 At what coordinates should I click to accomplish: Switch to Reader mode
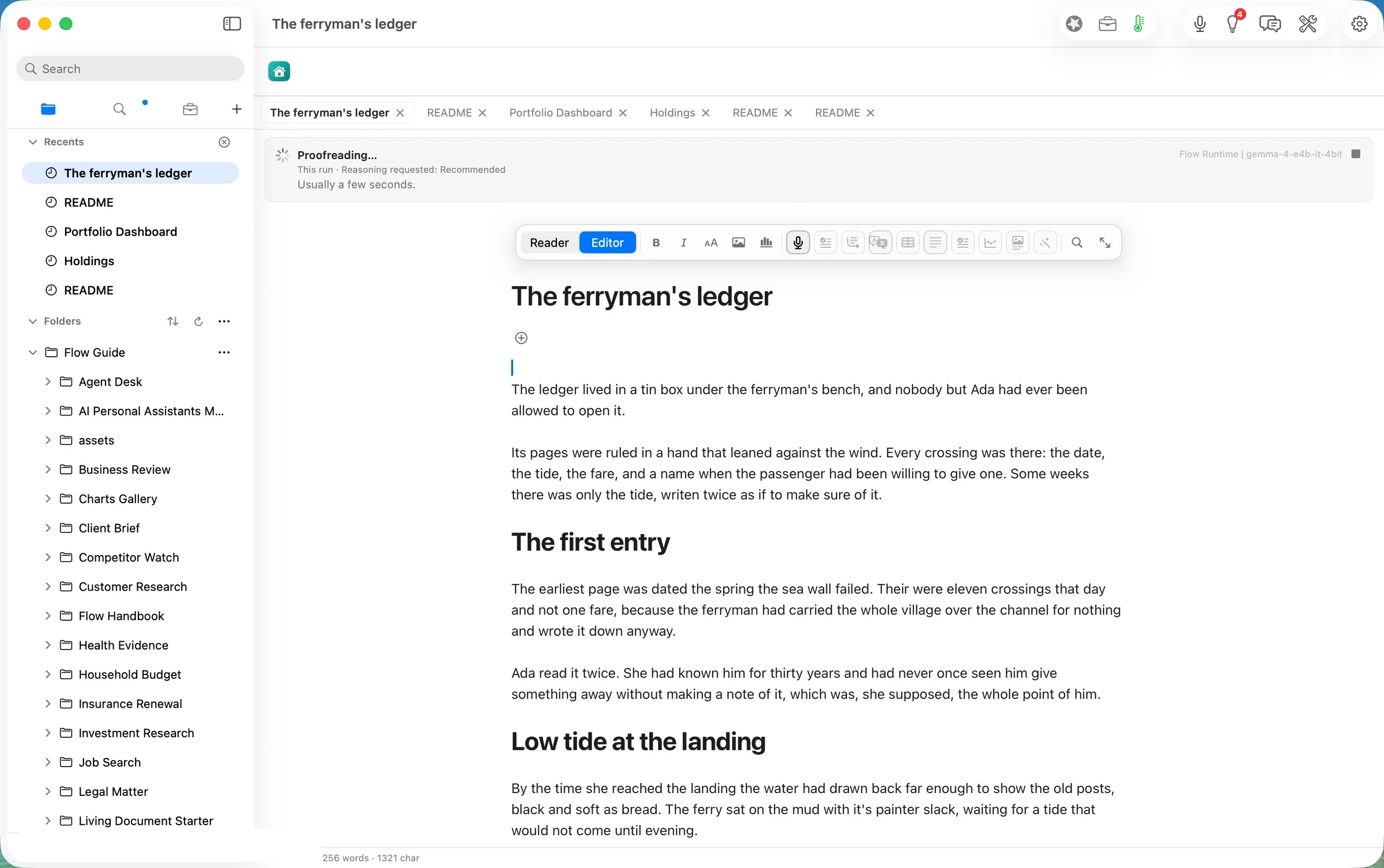tap(549, 243)
